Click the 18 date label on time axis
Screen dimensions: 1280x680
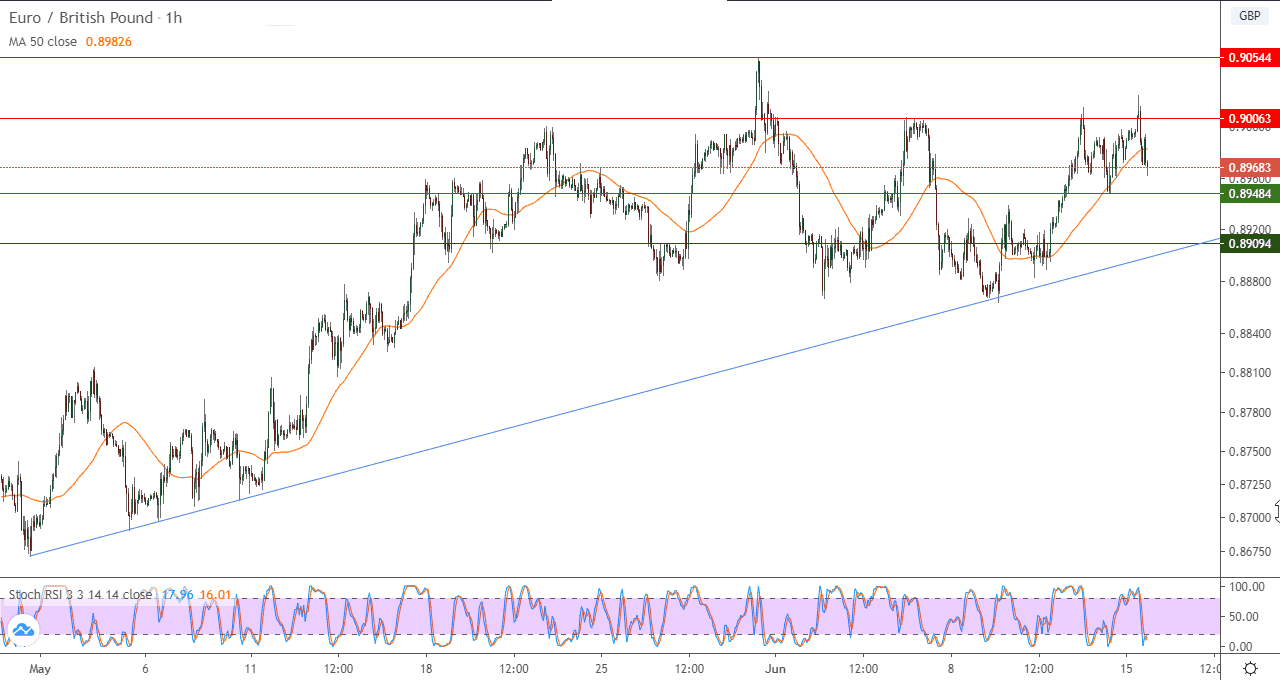pyautogui.click(x=426, y=668)
